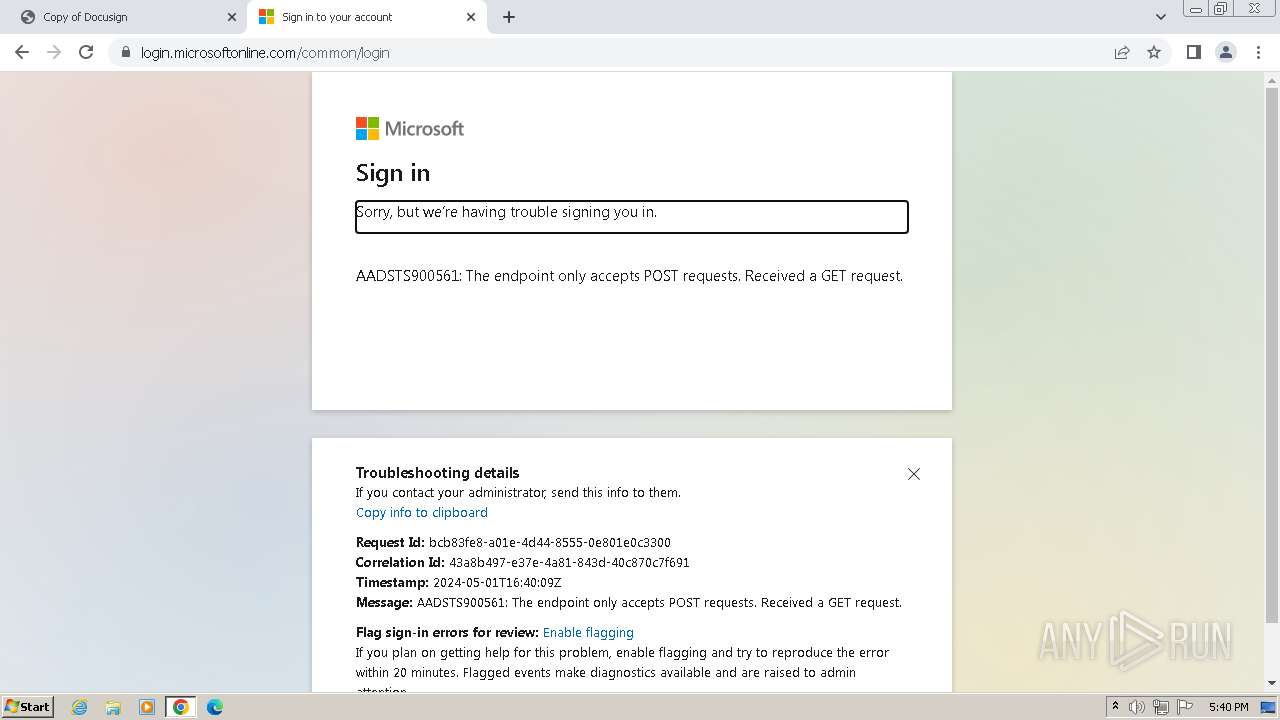Screen dimensions: 1280x720
Task: Open the Windows Start menu
Action: pos(28,706)
